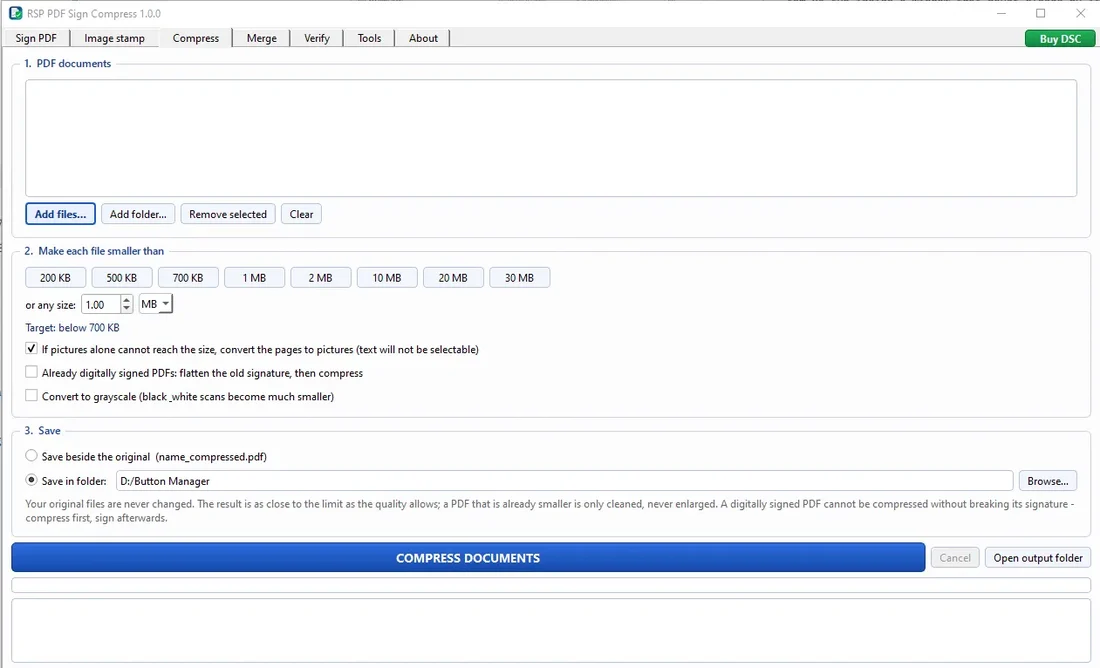
Task: Pick the 700 KB size preset
Action: [x=188, y=278]
